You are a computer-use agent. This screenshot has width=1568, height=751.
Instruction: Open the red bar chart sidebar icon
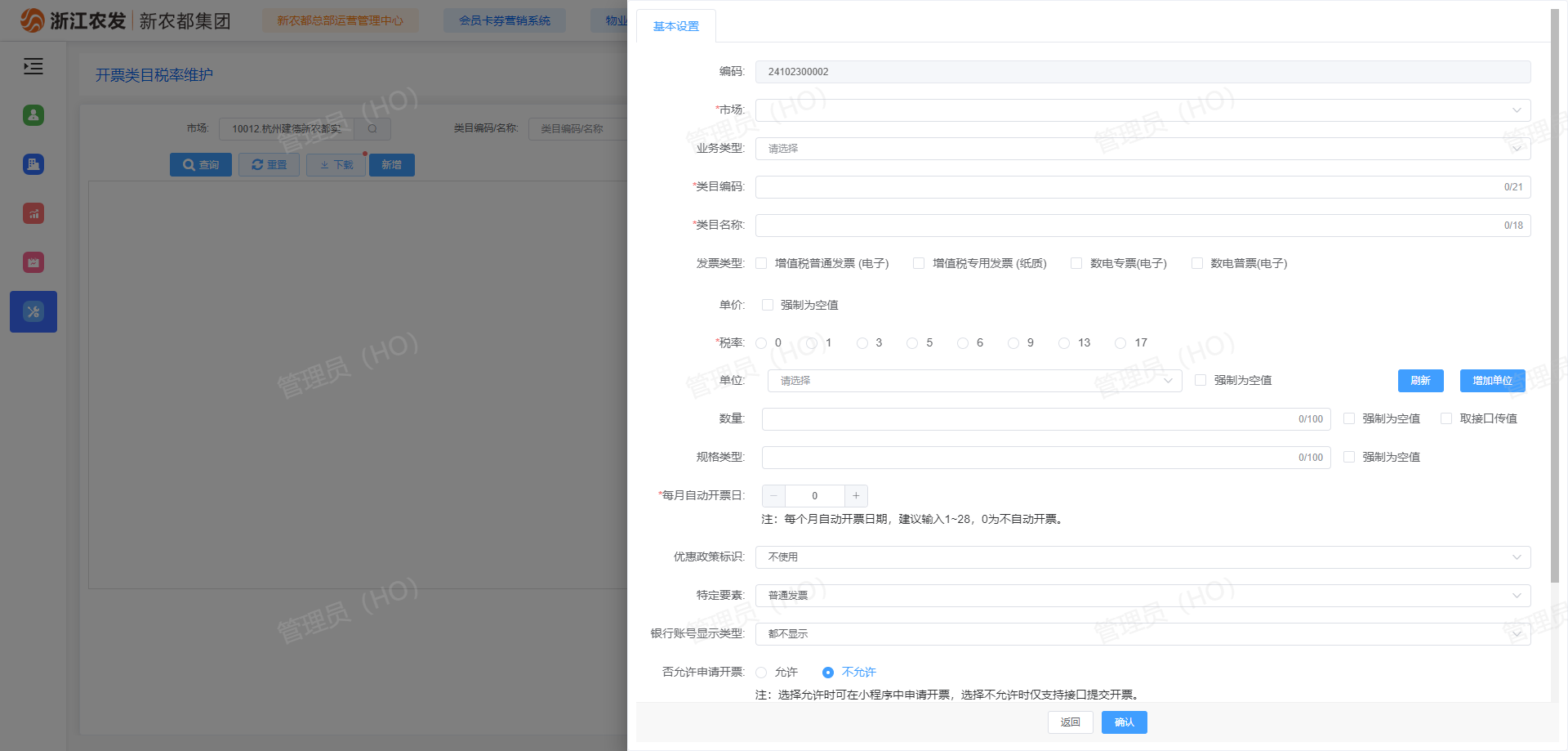click(33, 213)
